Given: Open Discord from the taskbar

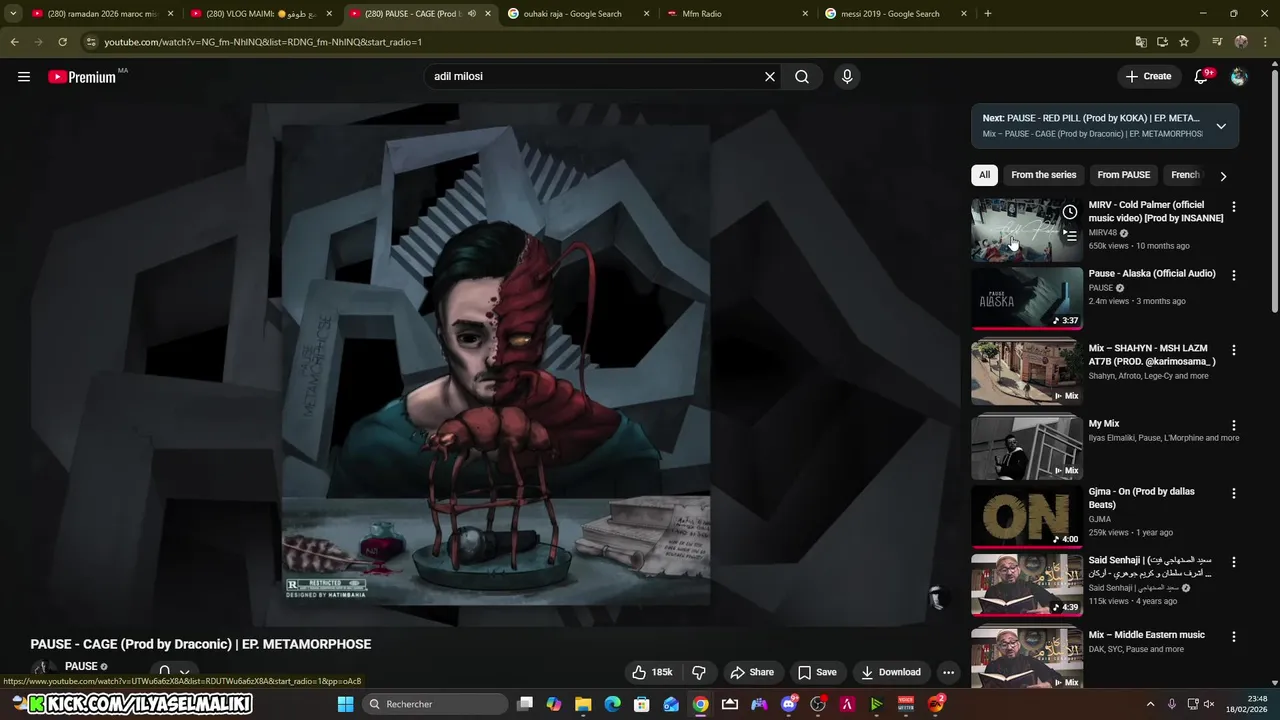Looking at the screenshot, I should click(x=789, y=704).
